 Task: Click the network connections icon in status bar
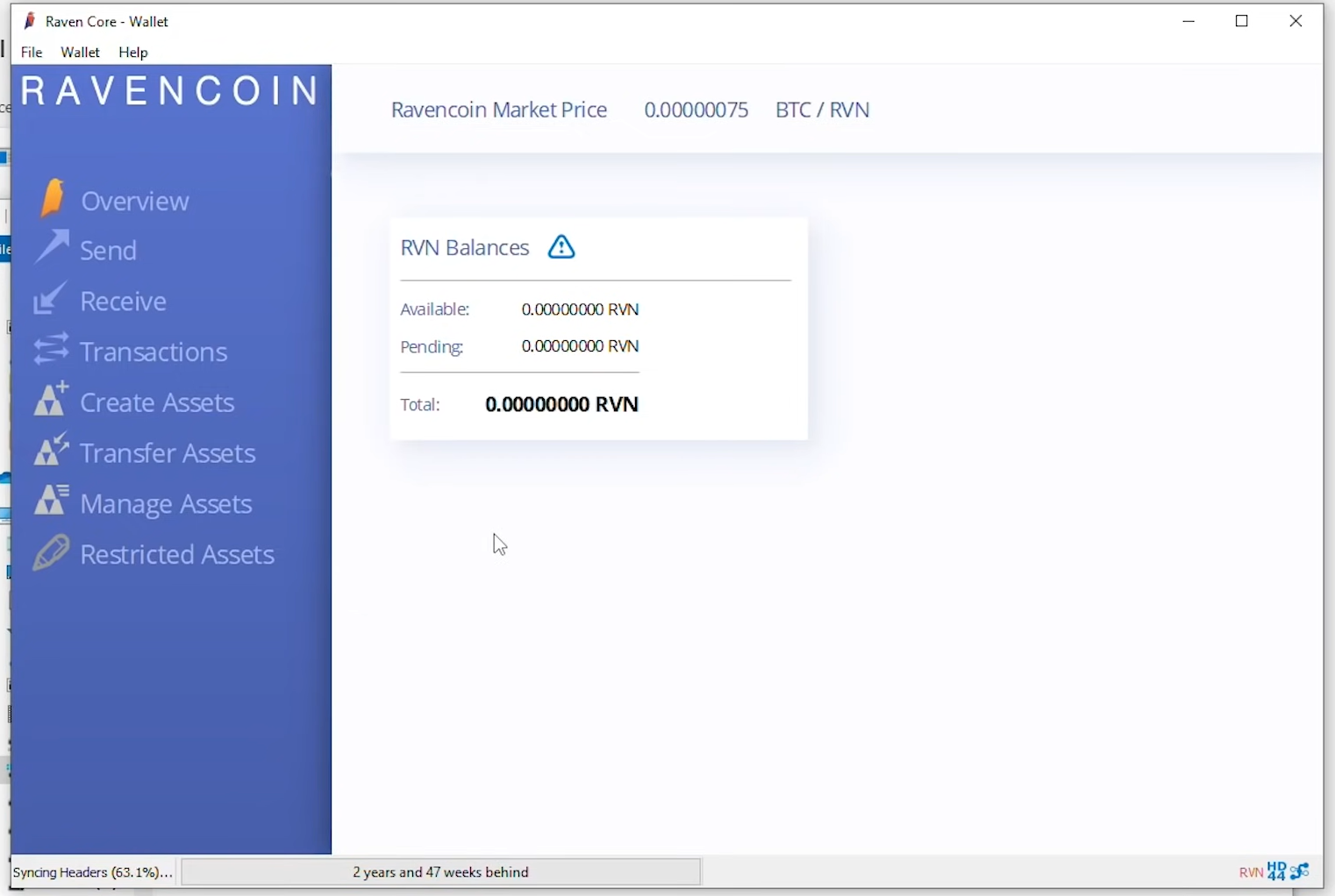tap(1299, 871)
